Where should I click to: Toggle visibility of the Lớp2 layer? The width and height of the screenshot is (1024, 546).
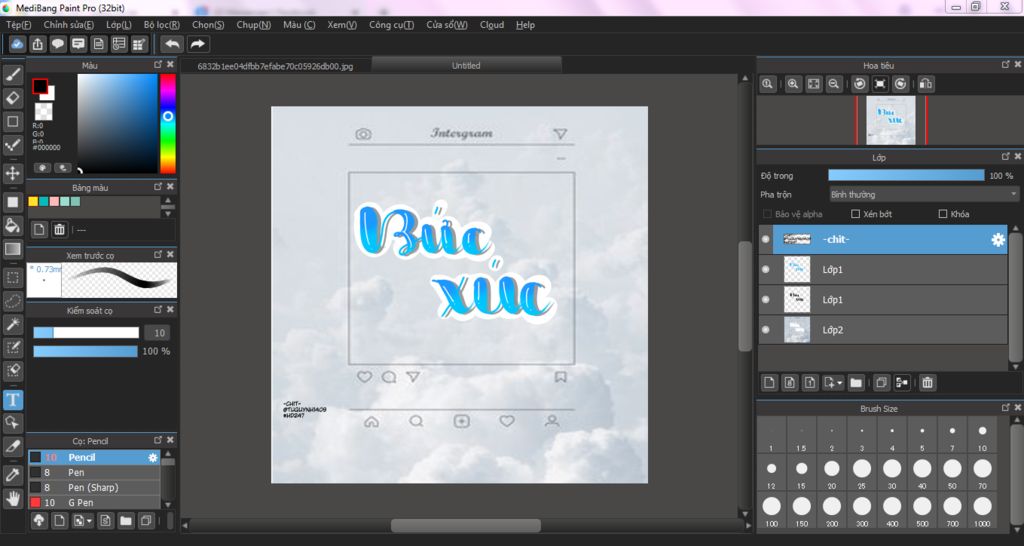[765, 330]
